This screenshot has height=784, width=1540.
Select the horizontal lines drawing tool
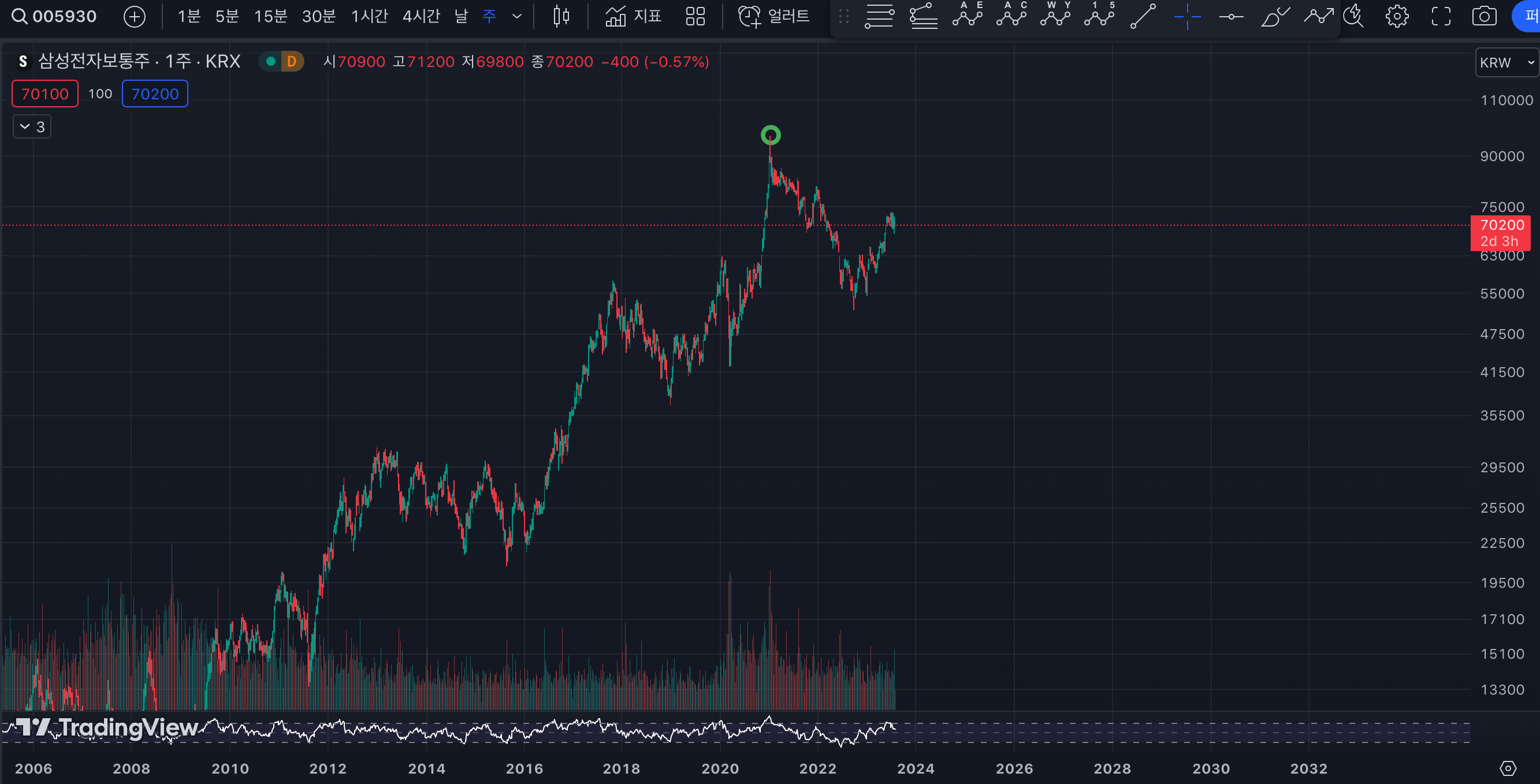point(879,16)
